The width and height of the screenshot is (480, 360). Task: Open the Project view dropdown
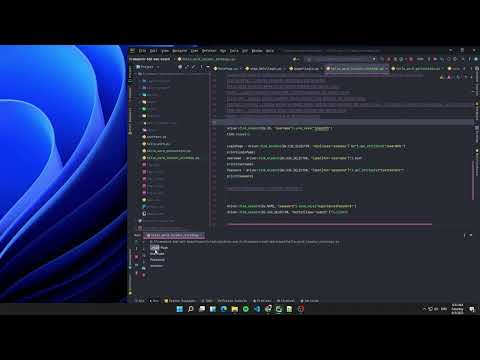pyautogui.click(x=148, y=67)
